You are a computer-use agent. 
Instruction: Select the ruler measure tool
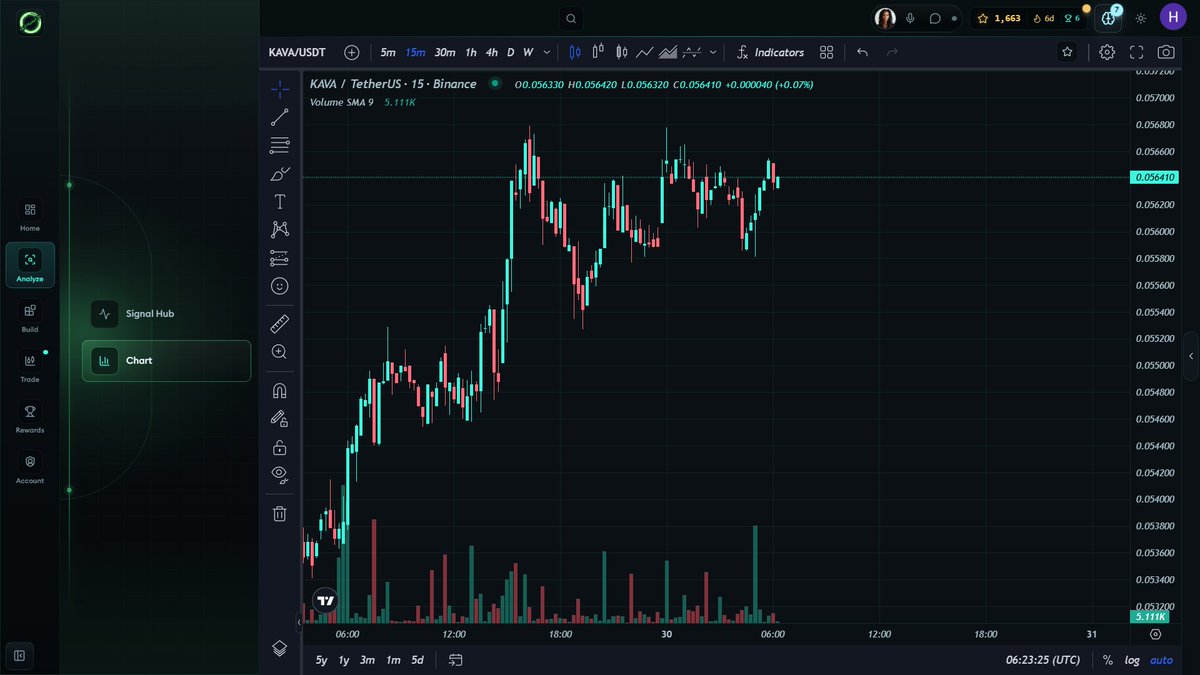click(280, 324)
